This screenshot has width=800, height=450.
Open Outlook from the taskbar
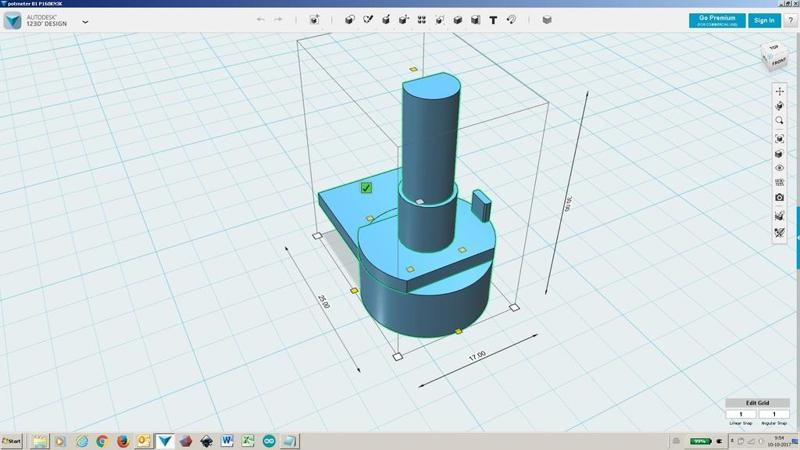pos(143,441)
